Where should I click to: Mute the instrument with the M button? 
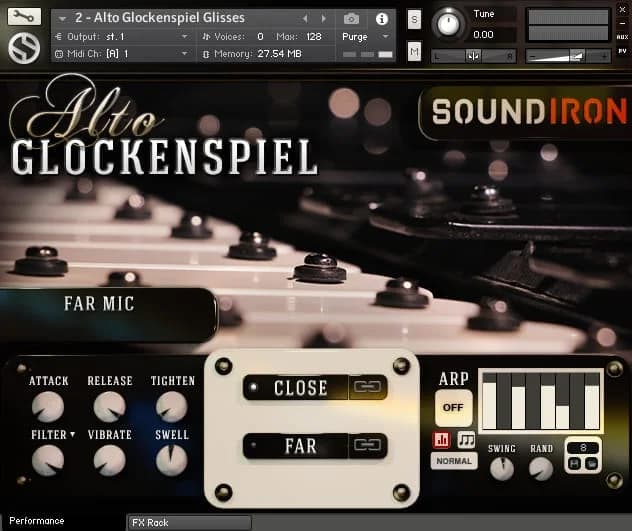[414, 51]
